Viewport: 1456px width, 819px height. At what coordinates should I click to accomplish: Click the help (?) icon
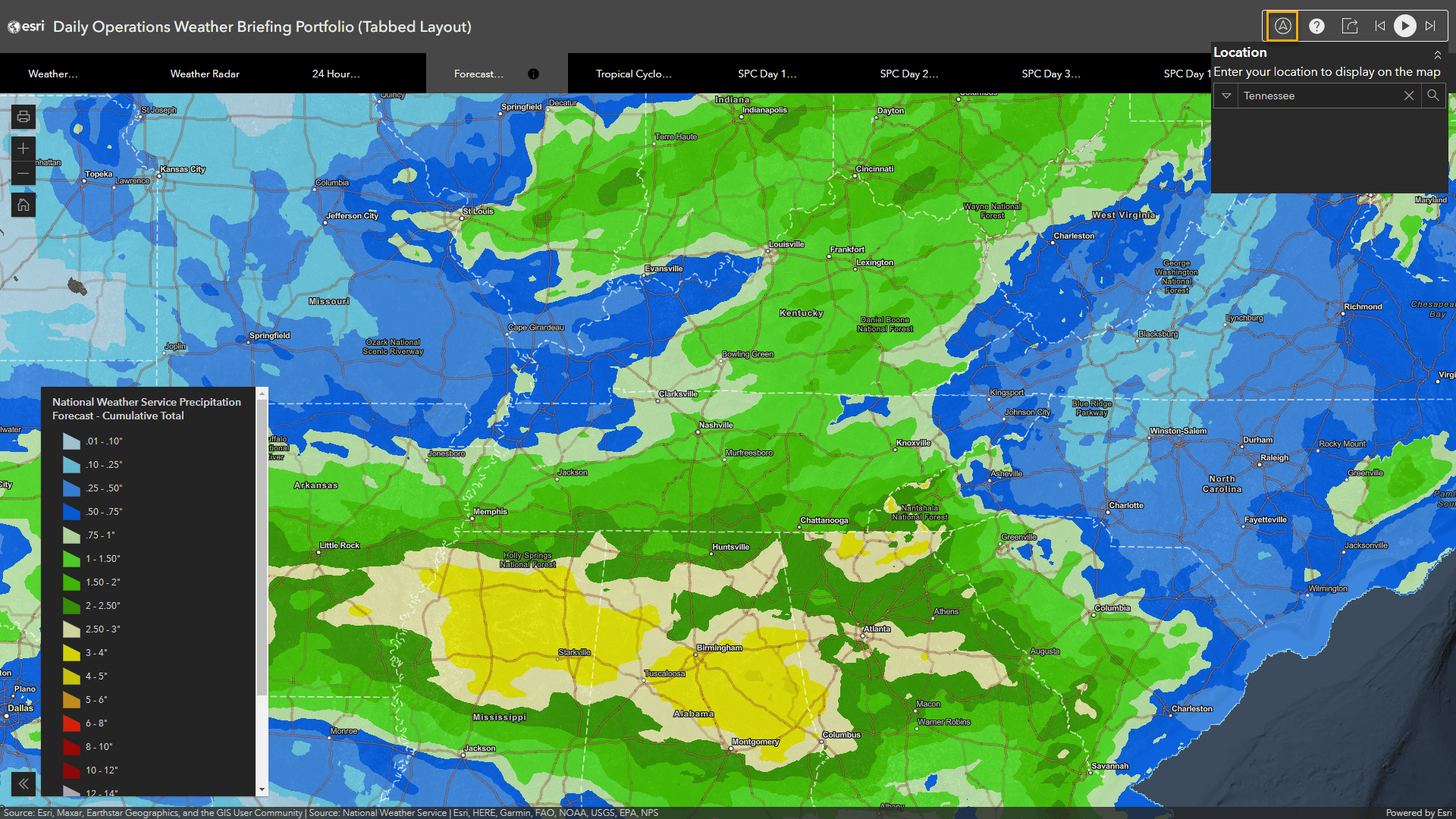(1316, 26)
